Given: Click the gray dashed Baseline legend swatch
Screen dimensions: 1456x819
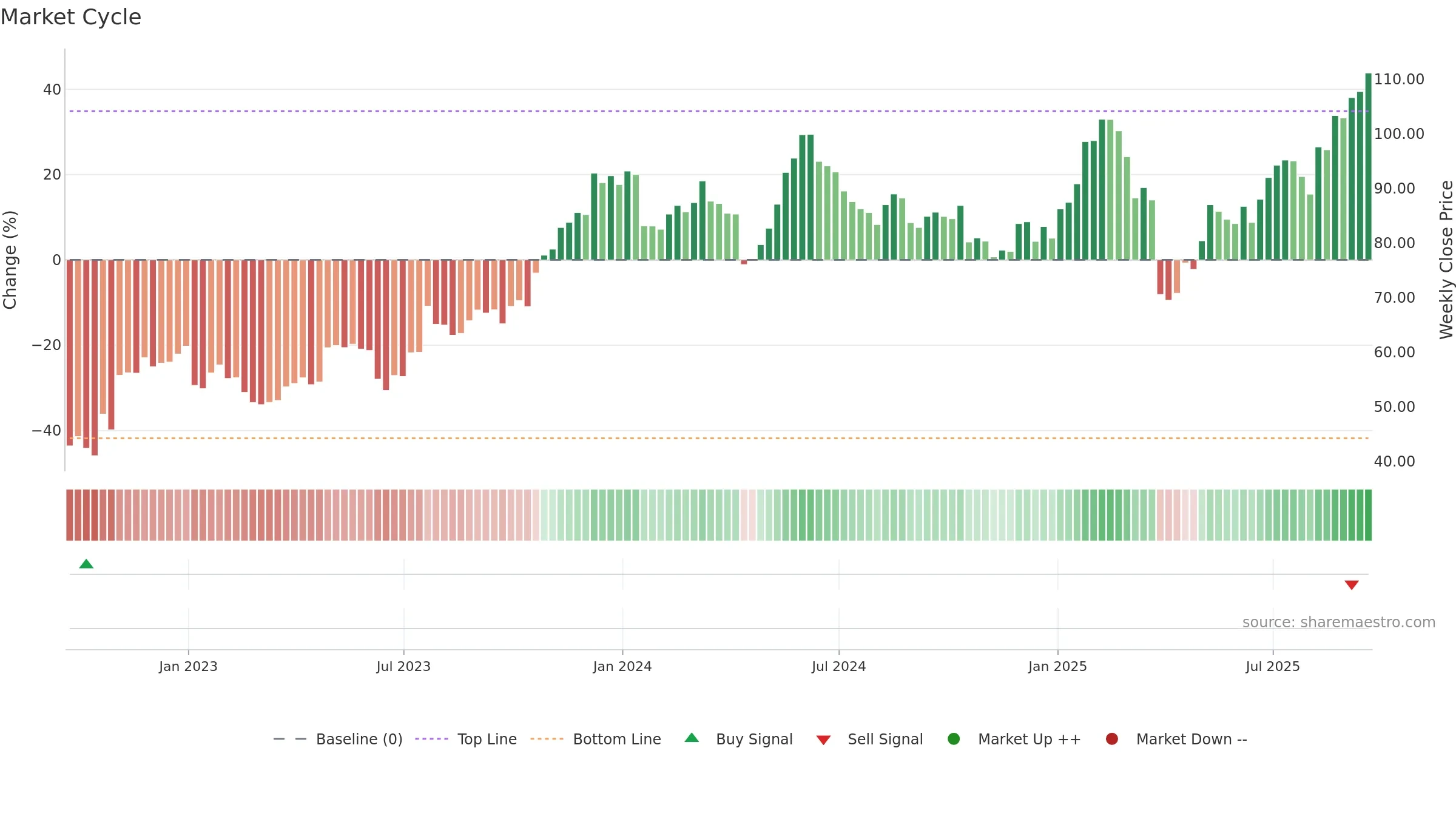Looking at the screenshot, I should (x=290, y=739).
